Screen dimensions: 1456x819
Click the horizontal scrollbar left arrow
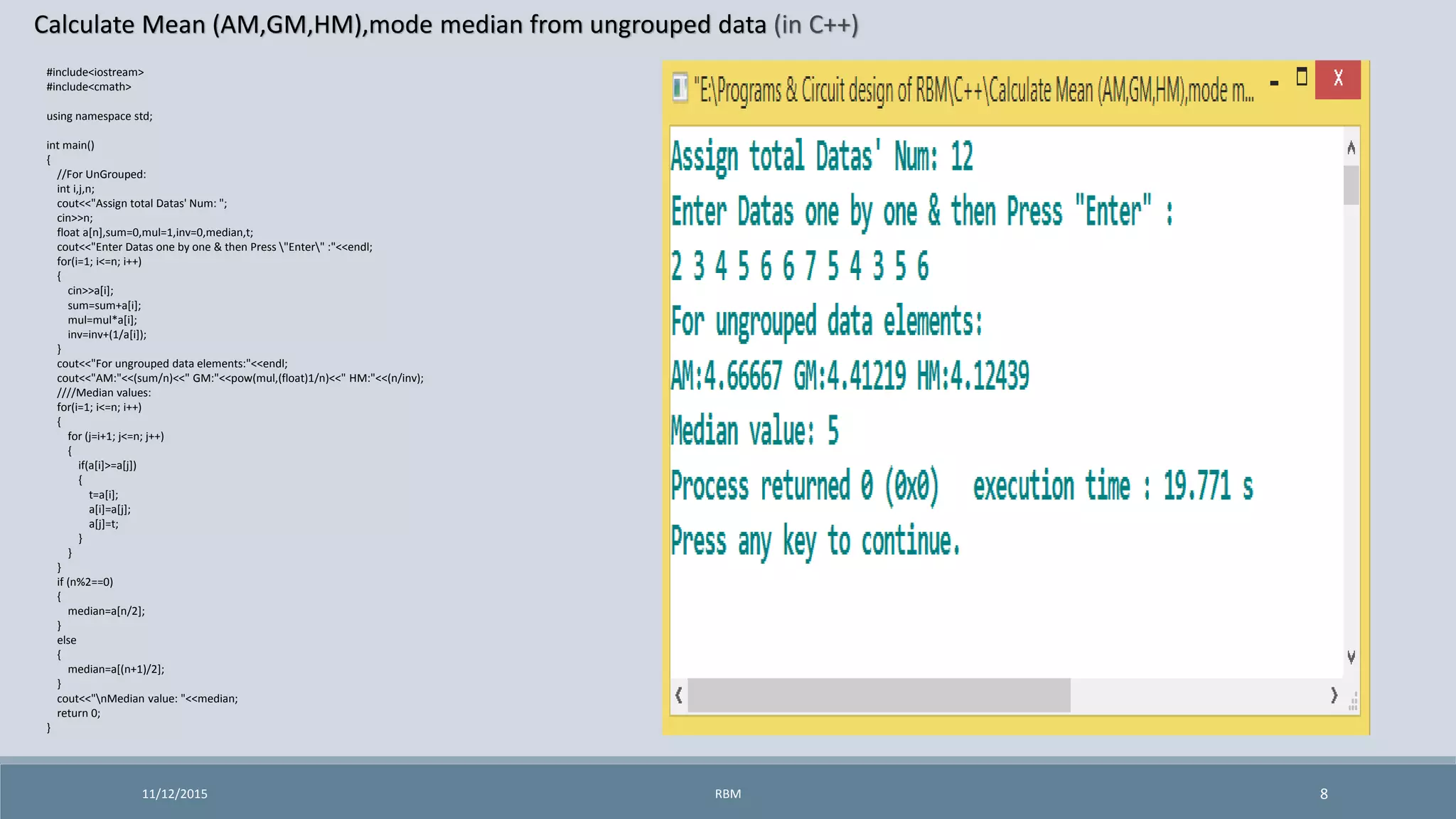[x=679, y=695]
